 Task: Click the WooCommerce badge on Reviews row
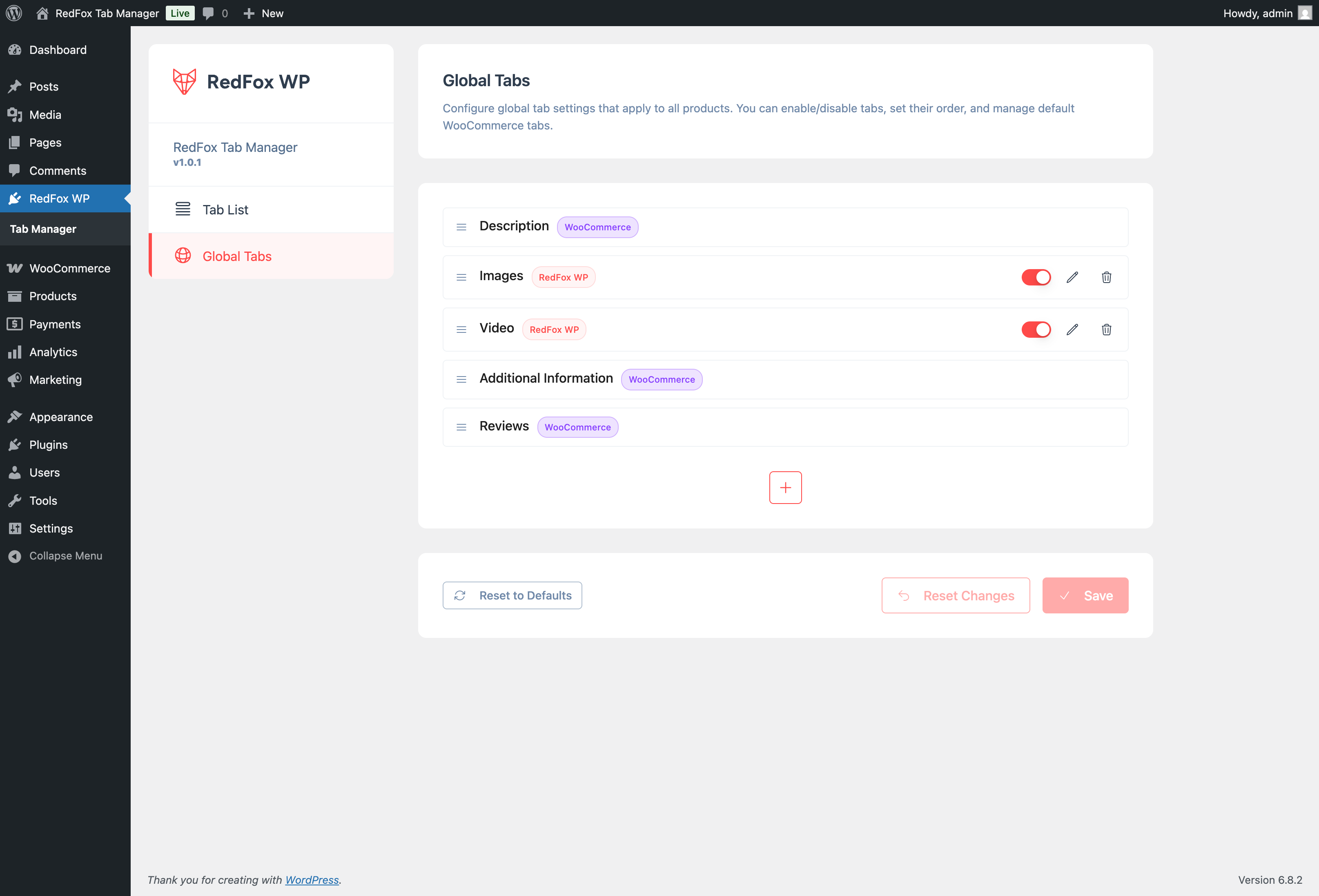pyautogui.click(x=578, y=427)
